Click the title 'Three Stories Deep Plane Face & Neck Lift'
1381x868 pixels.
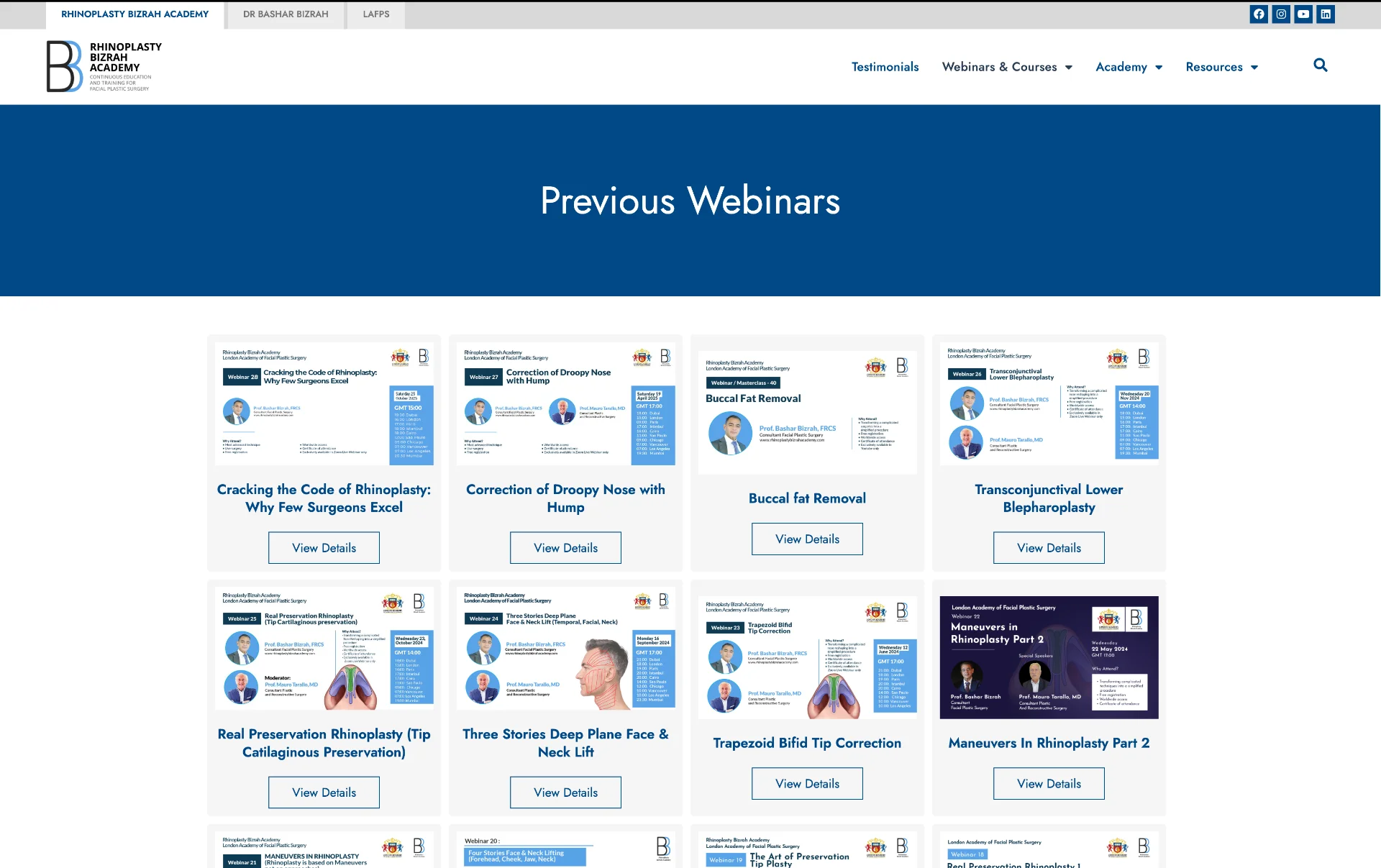point(565,743)
